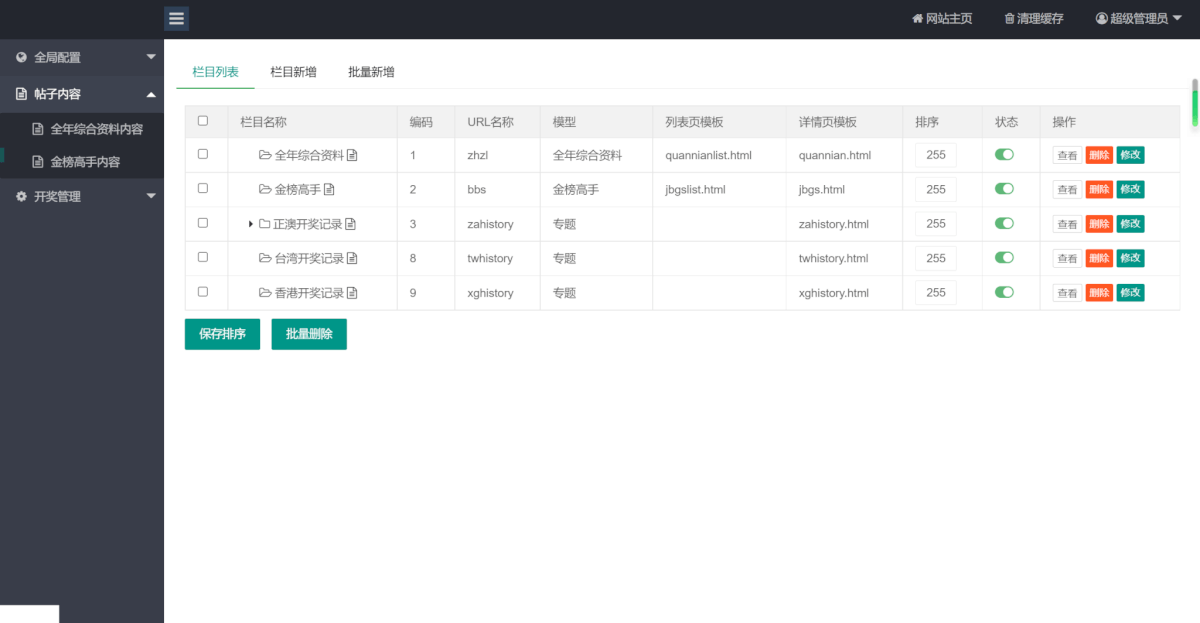The image size is (1200, 623).
Task: Open the 超级管理员 user dropdown
Action: (1138, 19)
